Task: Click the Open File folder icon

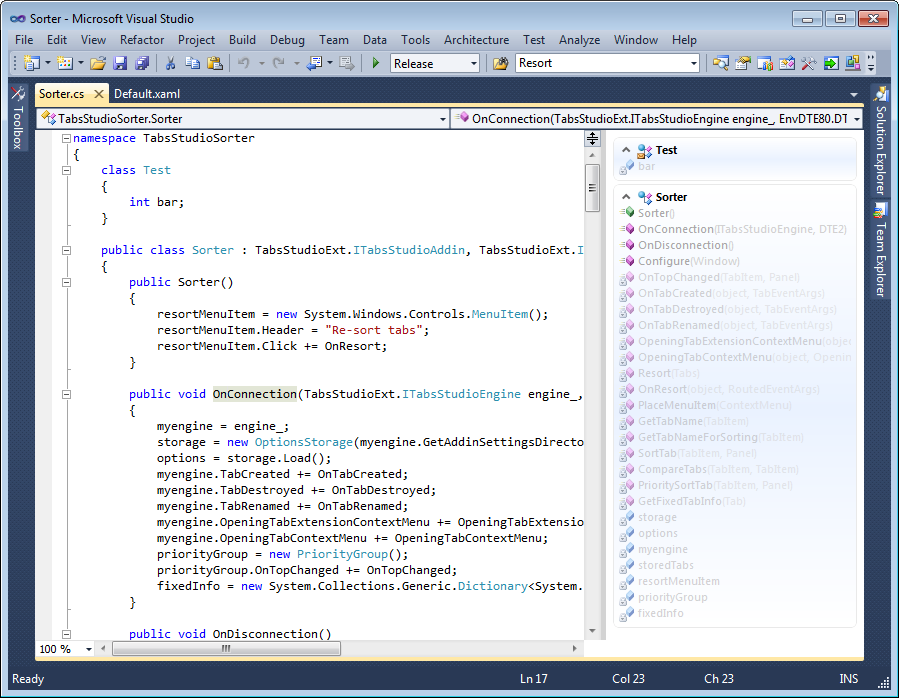Action: pyautogui.click(x=97, y=63)
